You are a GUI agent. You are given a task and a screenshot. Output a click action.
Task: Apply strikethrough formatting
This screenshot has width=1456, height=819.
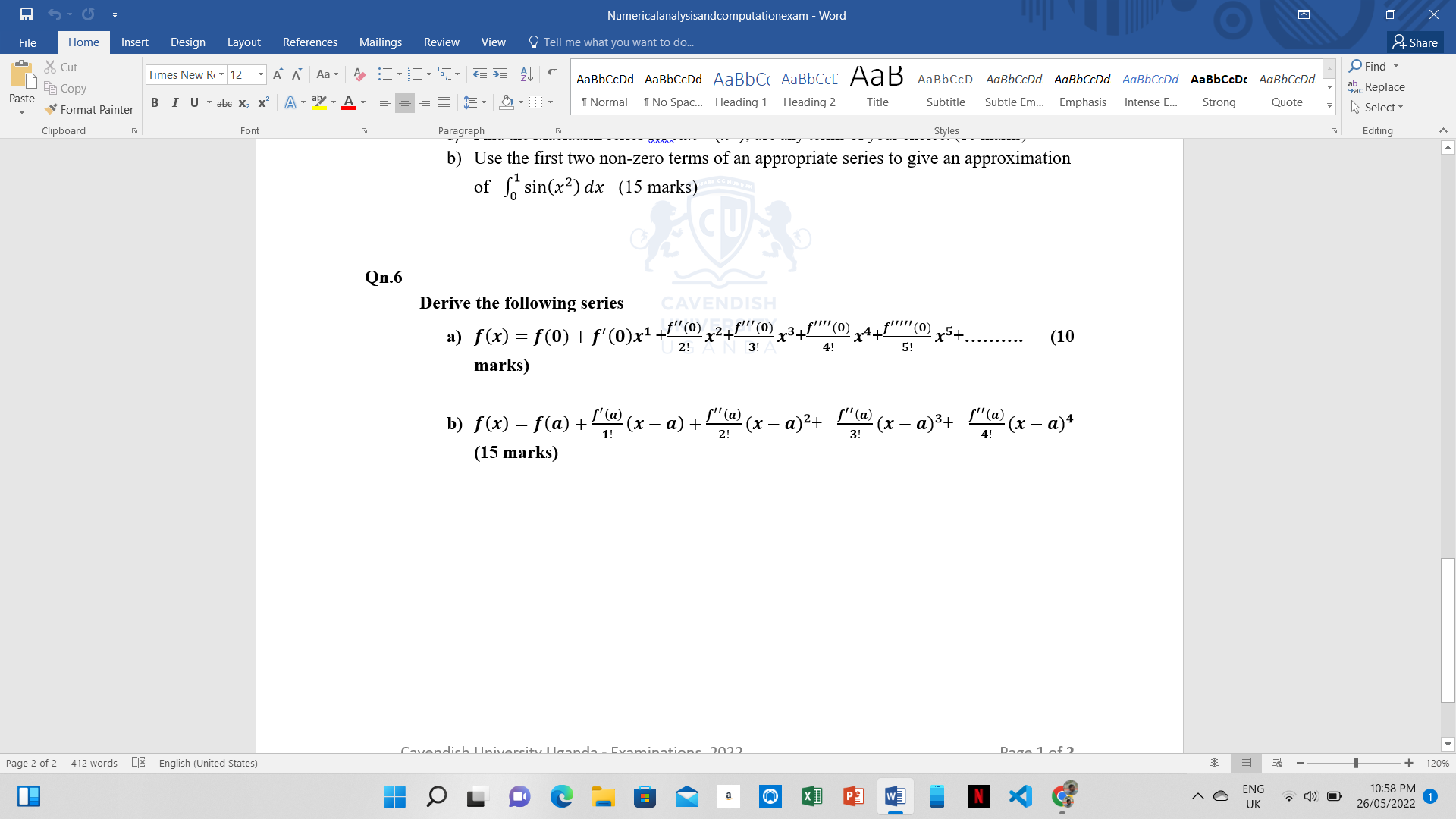(224, 103)
